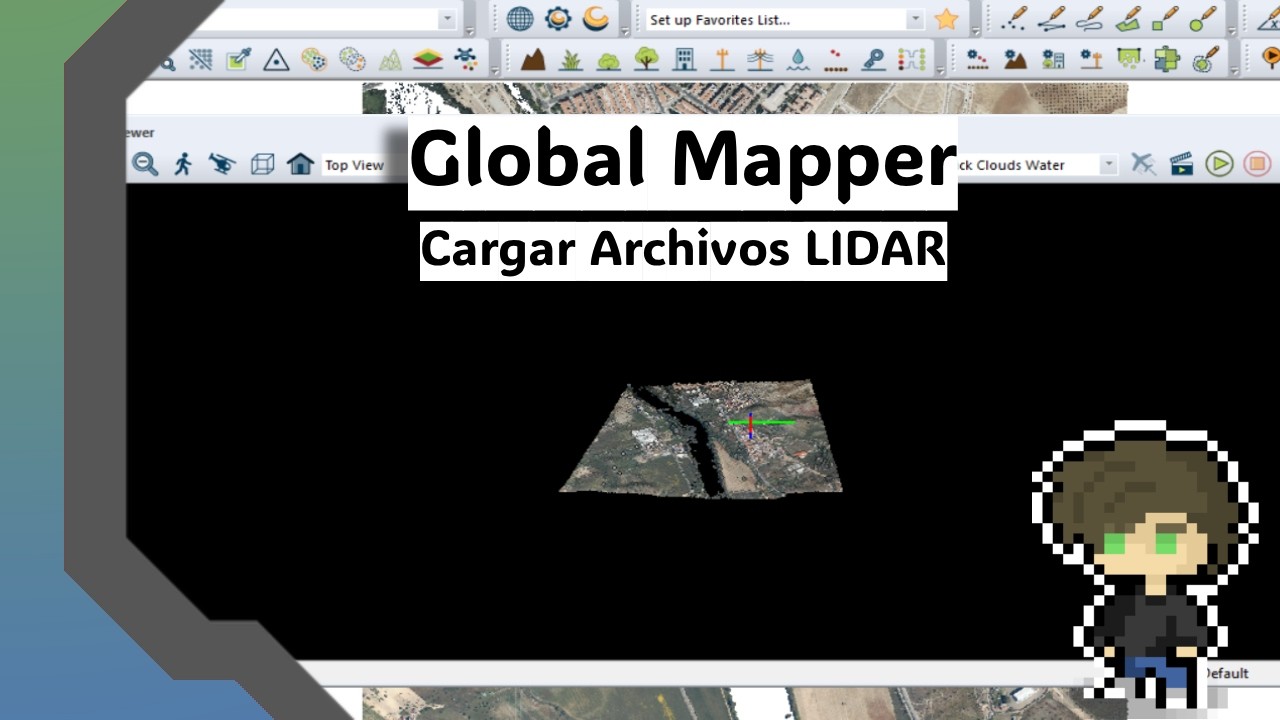The width and height of the screenshot is (1280, 720).
Task: Select the freehand line pencil tool
Action: point(1090,18)
